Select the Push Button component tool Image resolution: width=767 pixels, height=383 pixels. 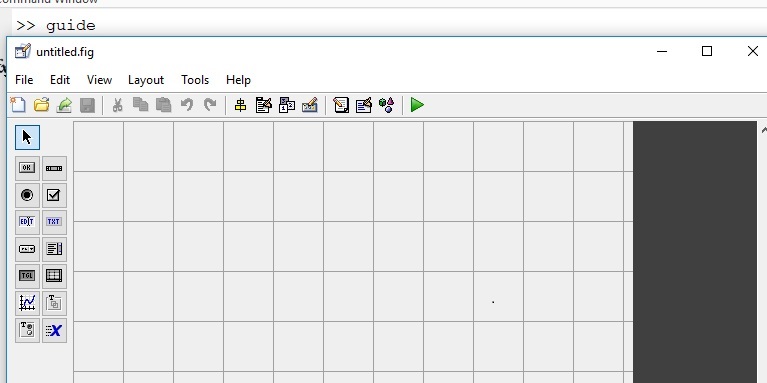[27, 168]
